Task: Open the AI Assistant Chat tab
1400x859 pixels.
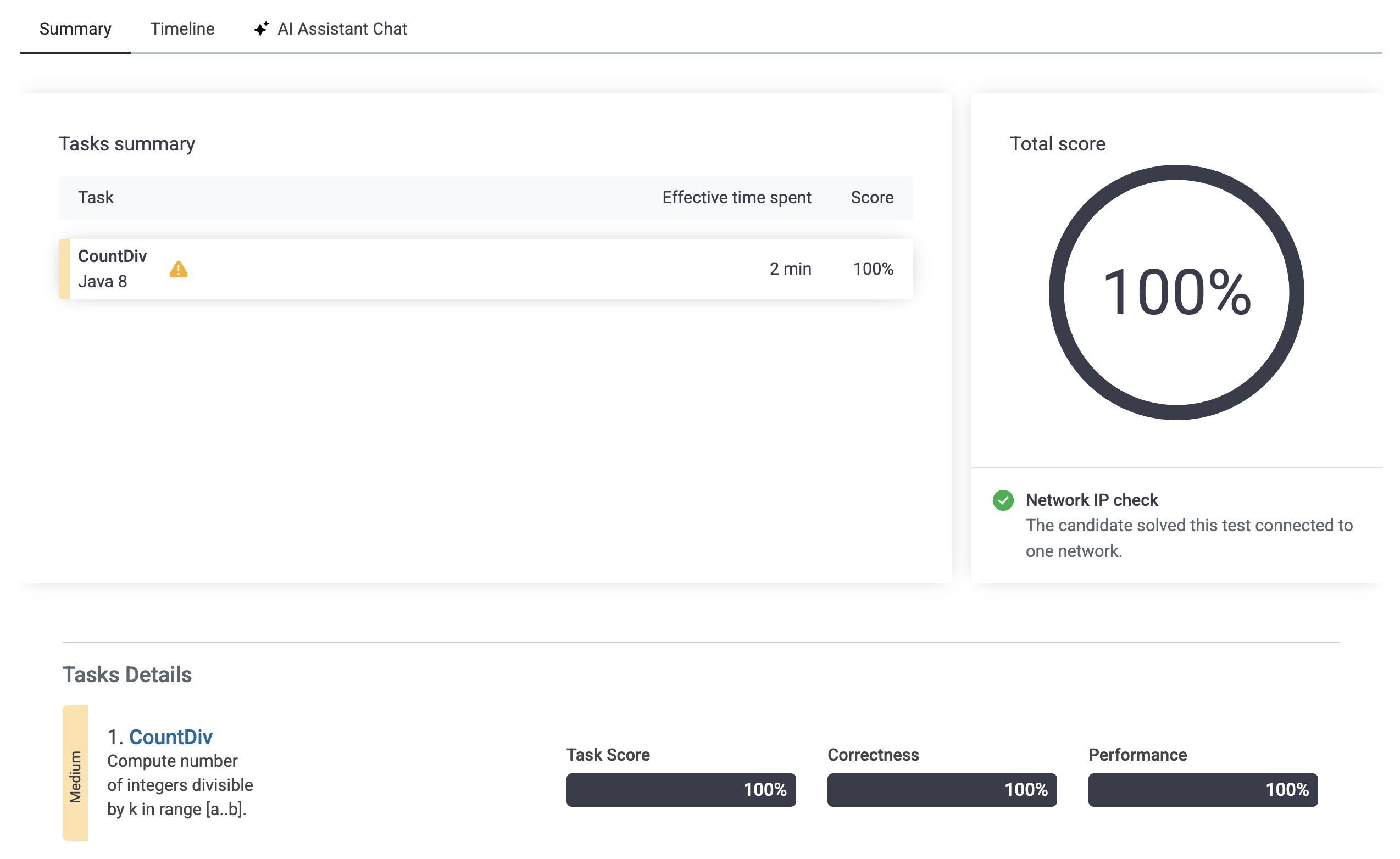Action: click(x=342, y=29)
